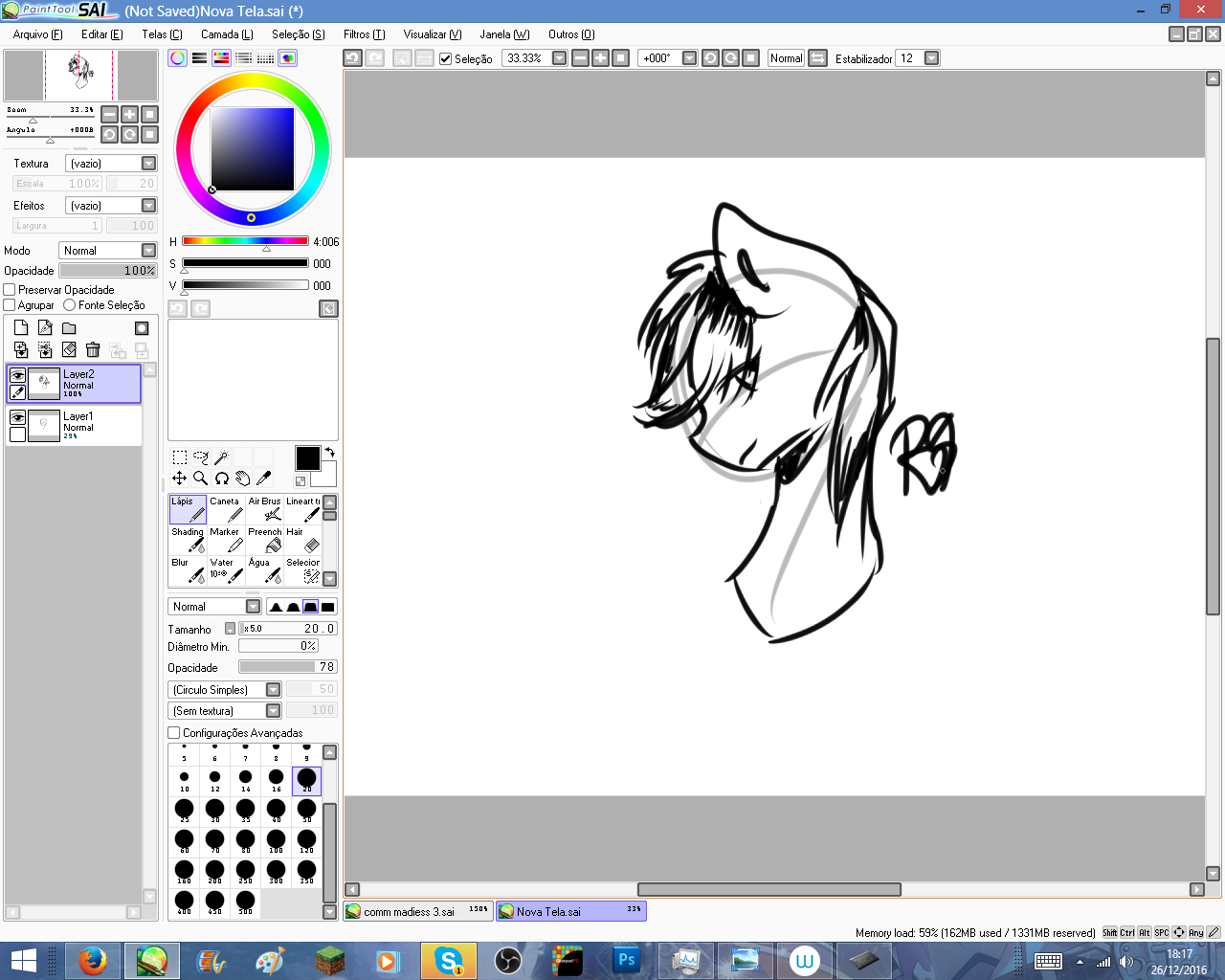1225x980 pixels.
Task: Open the Filtros menu
Action: coord(364,34)
